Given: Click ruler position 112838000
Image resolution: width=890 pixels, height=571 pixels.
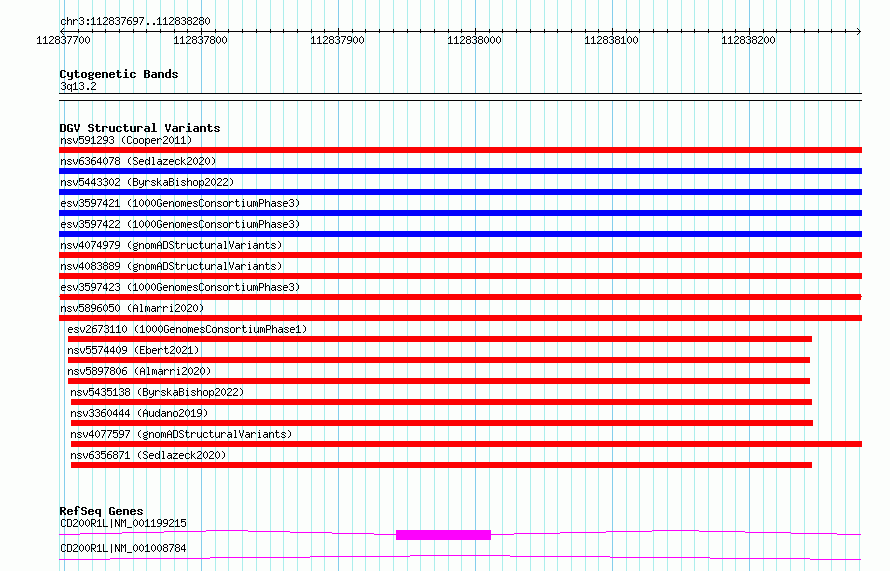Looking at the screenshot, I should pyautogui.click(x=475, y=40).
